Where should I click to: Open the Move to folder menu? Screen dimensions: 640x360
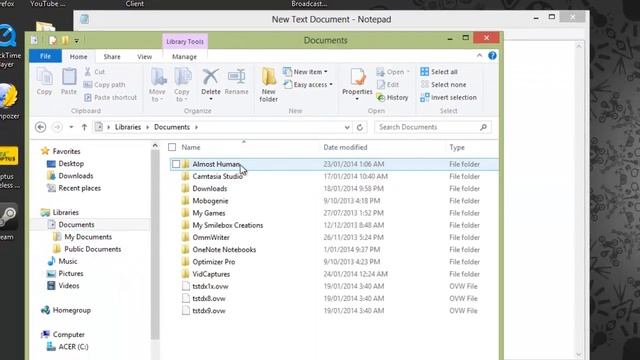coord(157,85)
